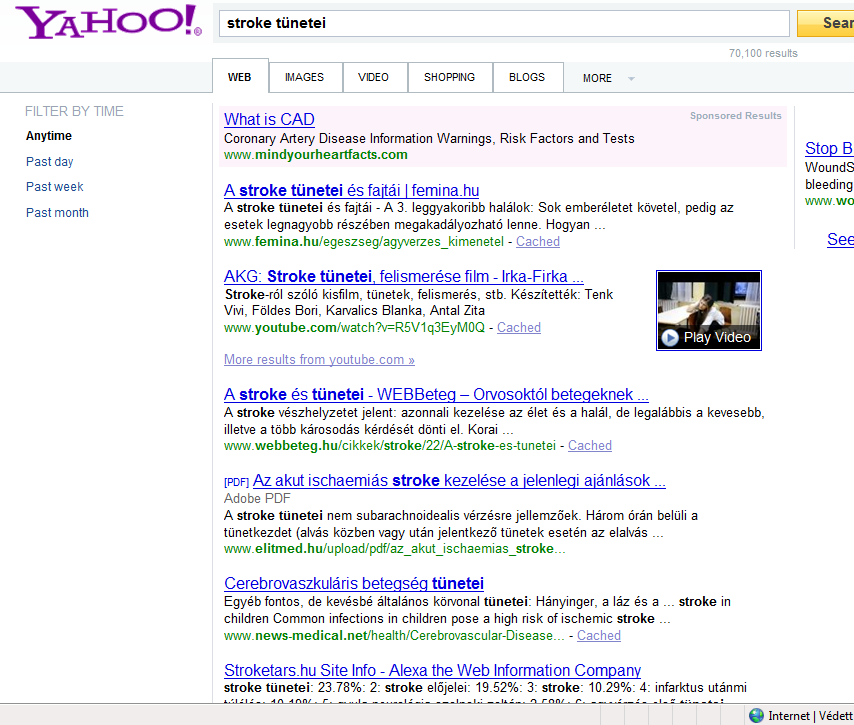Screen dimensions: 854x725
Task: Open the VIDEO tab
Action: tap(374, 77)
